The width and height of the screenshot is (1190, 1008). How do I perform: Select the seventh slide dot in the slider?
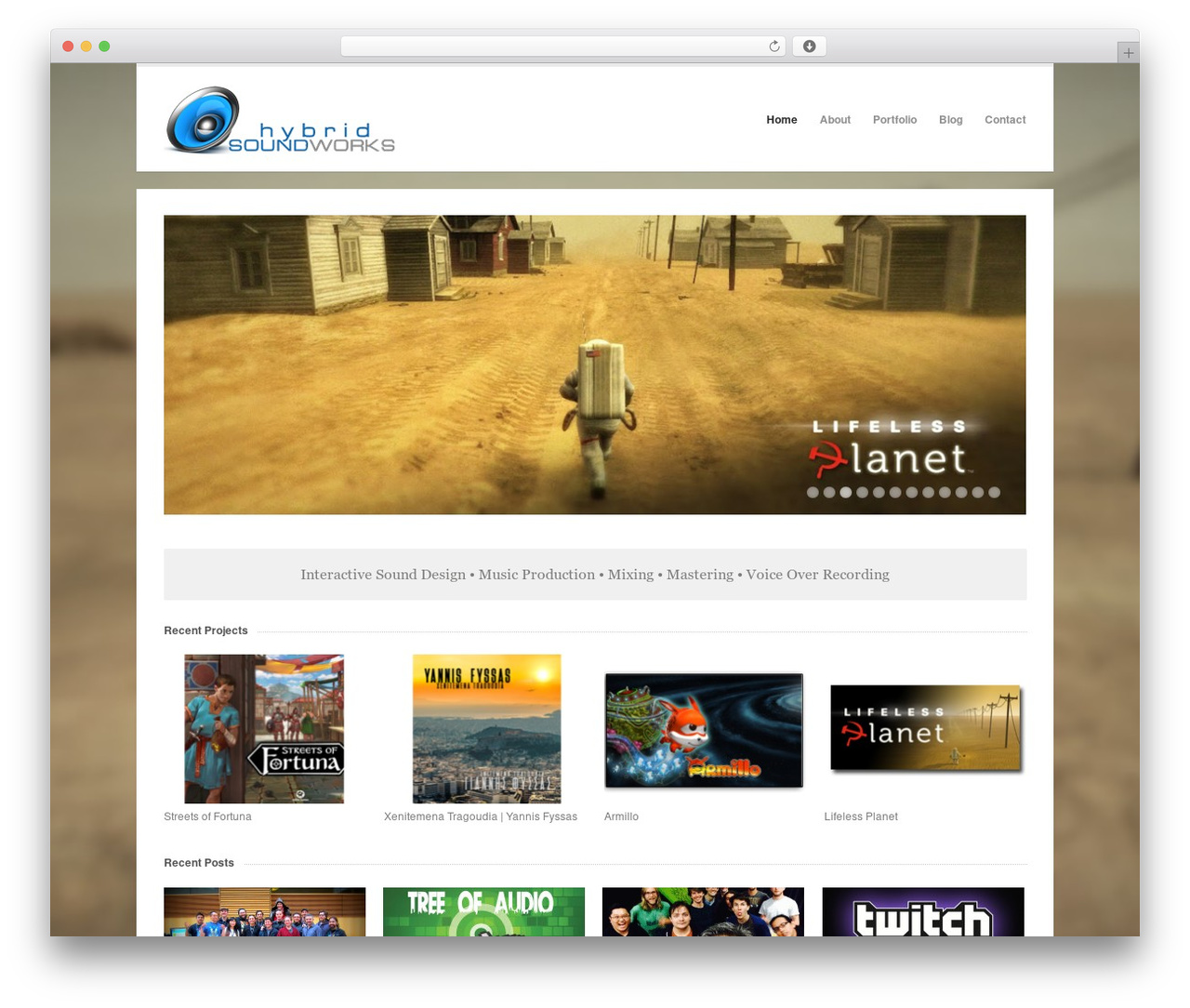(912, 493)
